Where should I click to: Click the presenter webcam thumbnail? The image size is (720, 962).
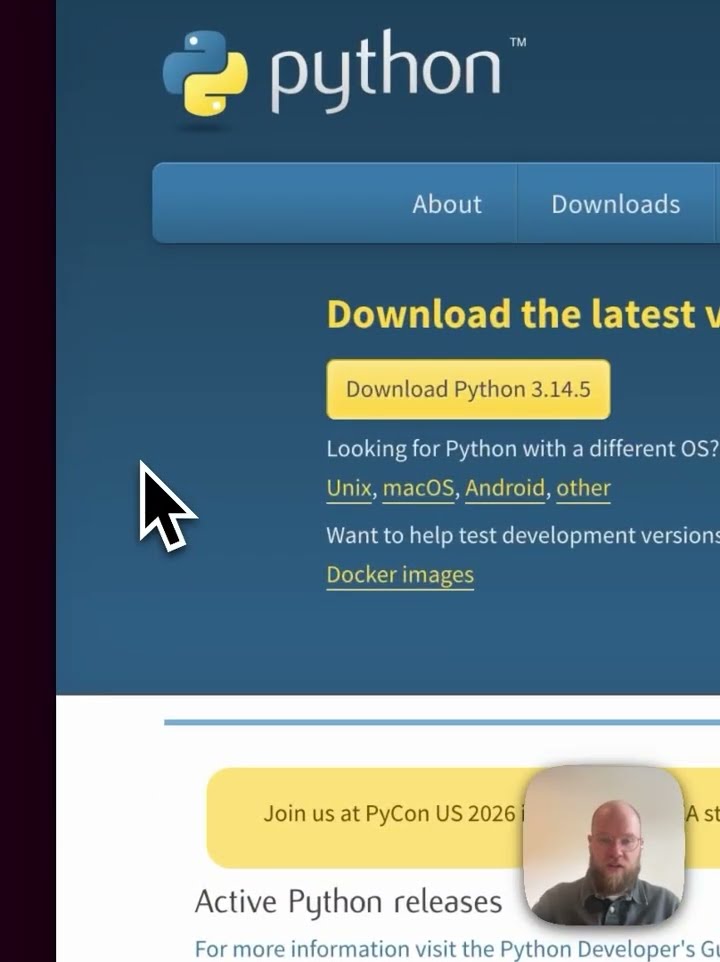(x=604, y=845)
